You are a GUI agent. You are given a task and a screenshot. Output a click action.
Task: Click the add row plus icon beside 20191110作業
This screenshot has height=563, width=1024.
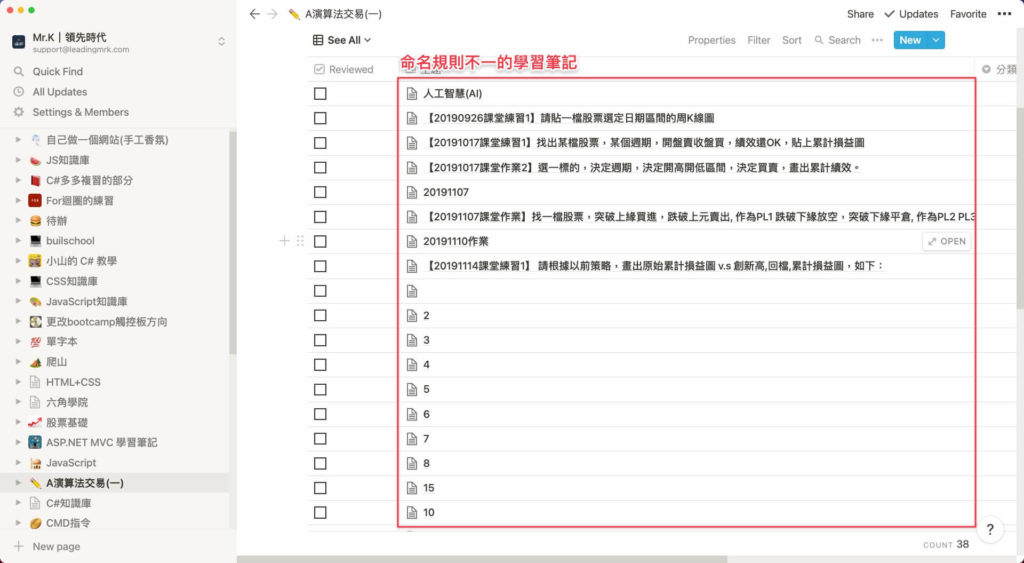(284, 241)
